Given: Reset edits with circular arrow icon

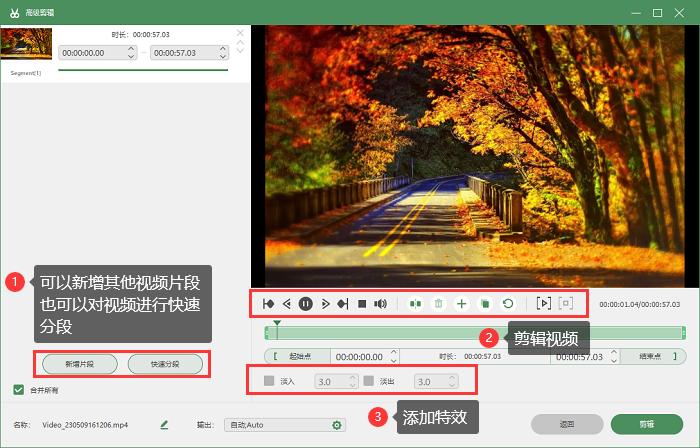Looking at the screenshot, I should pos(508,304).
